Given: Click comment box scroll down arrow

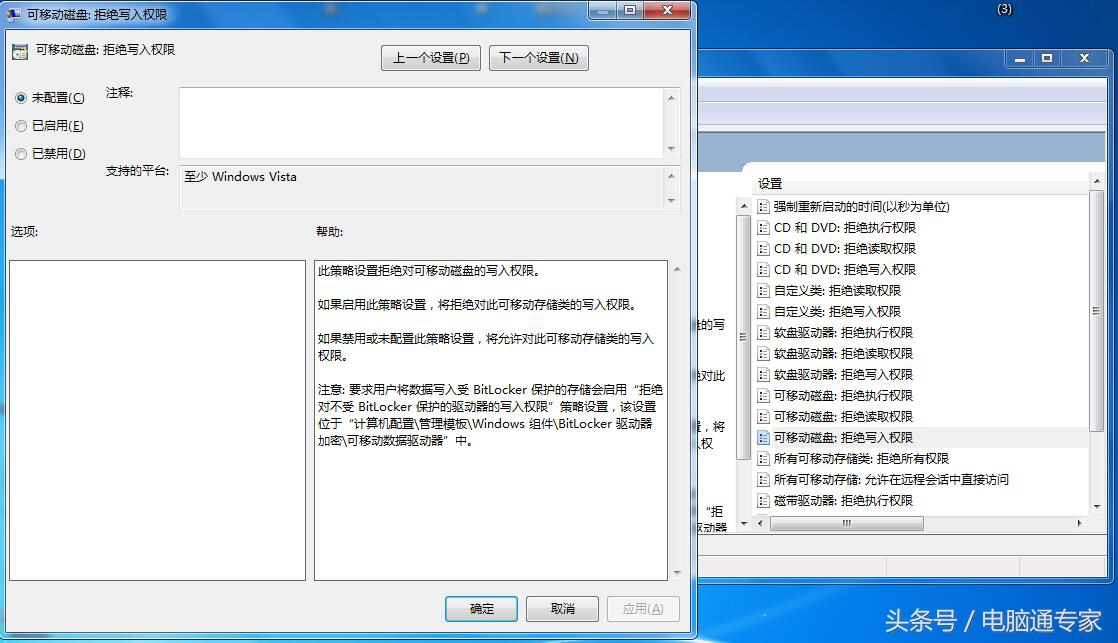Looking at the screenshot, I should (671, 149).
